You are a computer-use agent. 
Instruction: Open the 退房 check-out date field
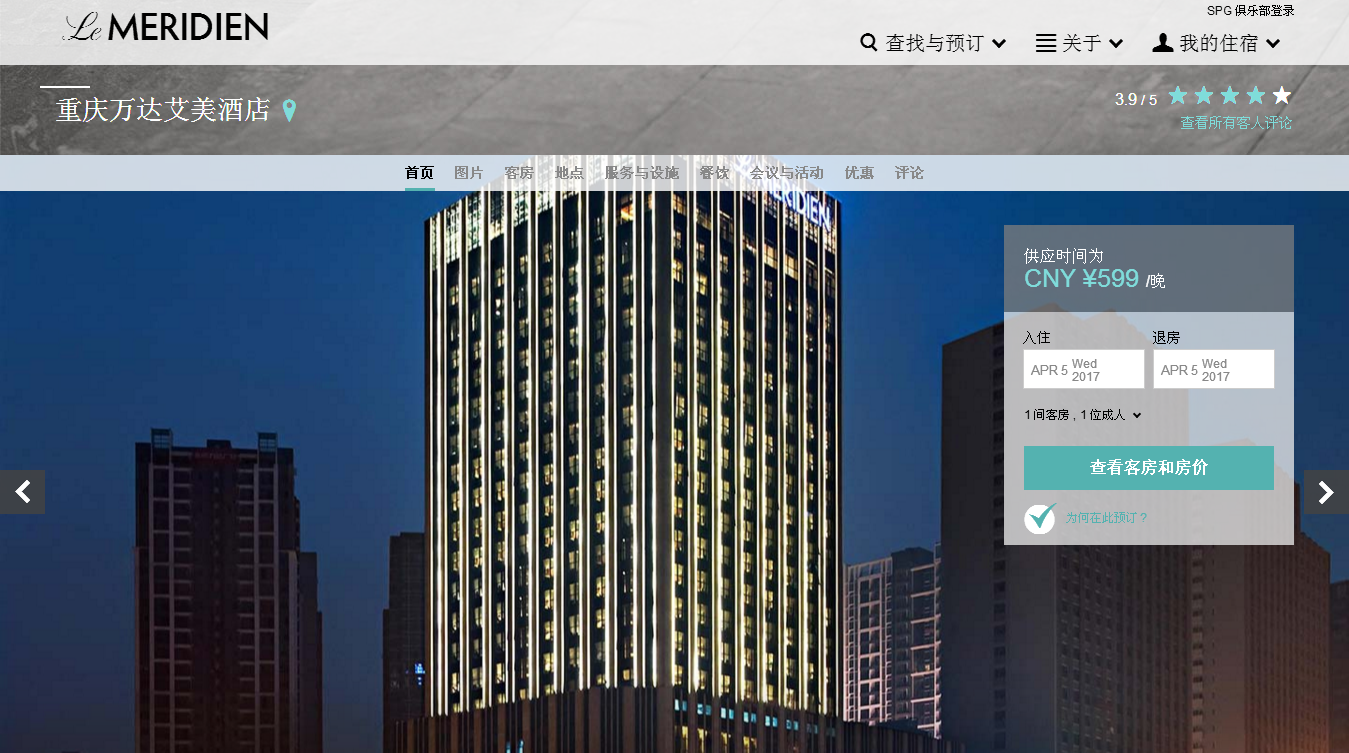[x=1214, y=369]
